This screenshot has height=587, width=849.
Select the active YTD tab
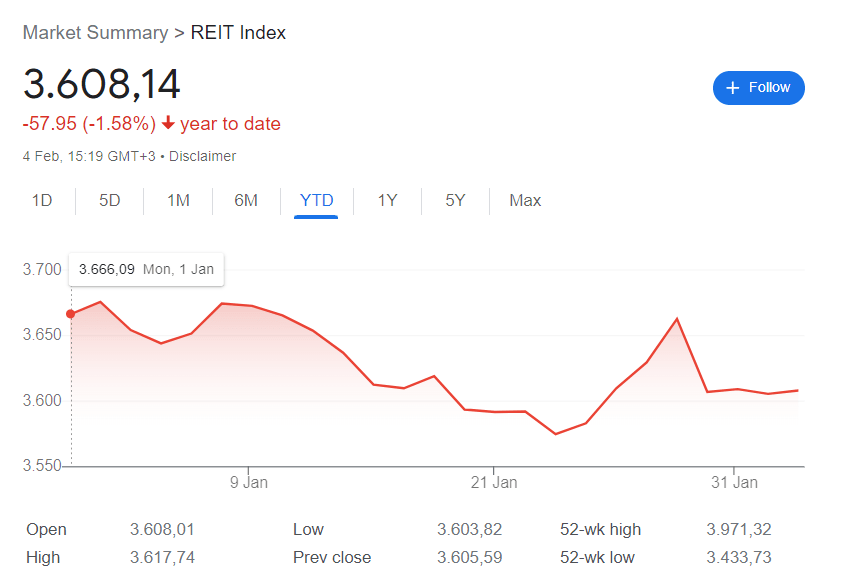tap(316, 200)
